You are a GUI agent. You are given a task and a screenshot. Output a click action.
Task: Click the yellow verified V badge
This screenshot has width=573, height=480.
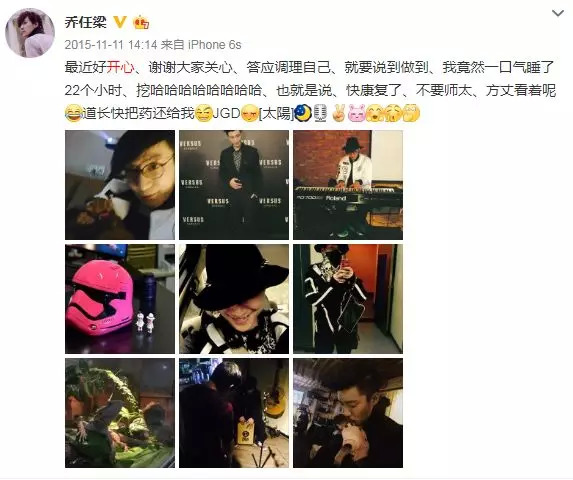120,22
